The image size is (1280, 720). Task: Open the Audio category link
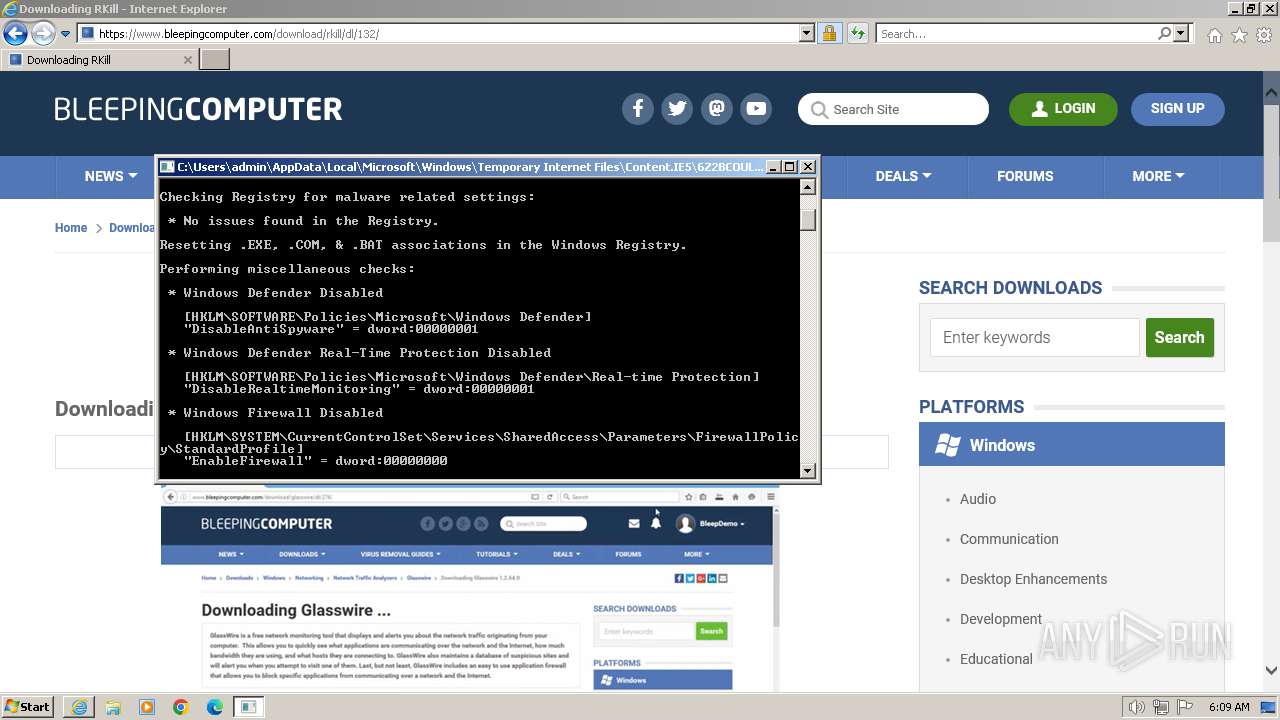tap(977, 499)
